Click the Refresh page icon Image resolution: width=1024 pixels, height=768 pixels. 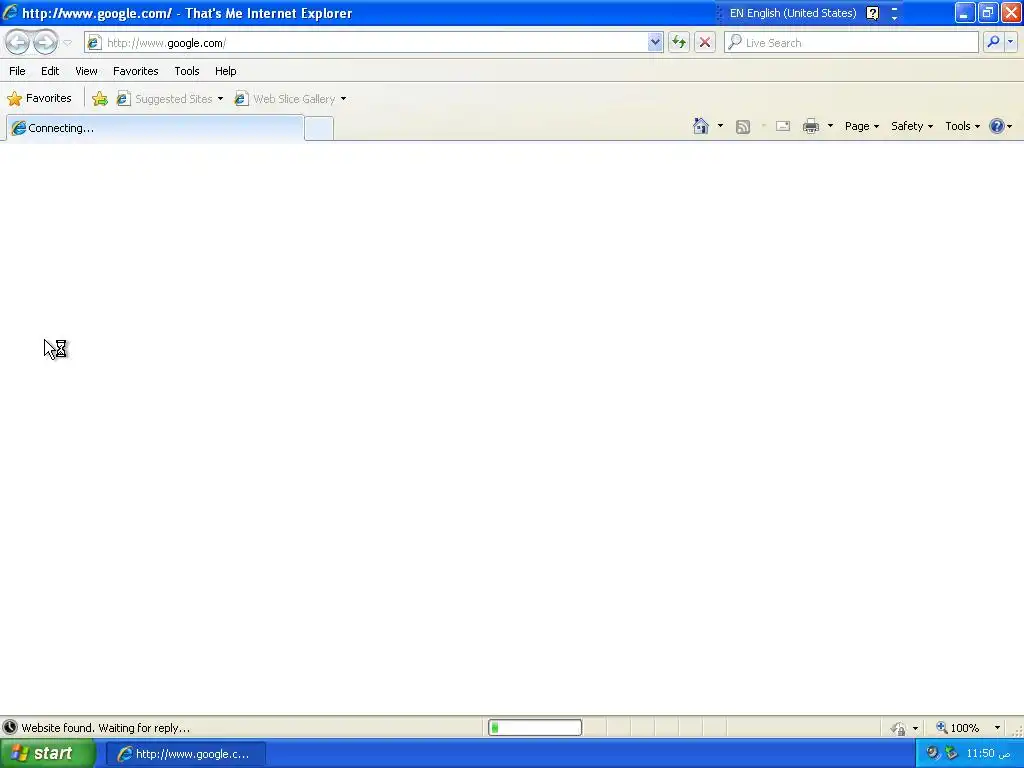pos(679,42)
